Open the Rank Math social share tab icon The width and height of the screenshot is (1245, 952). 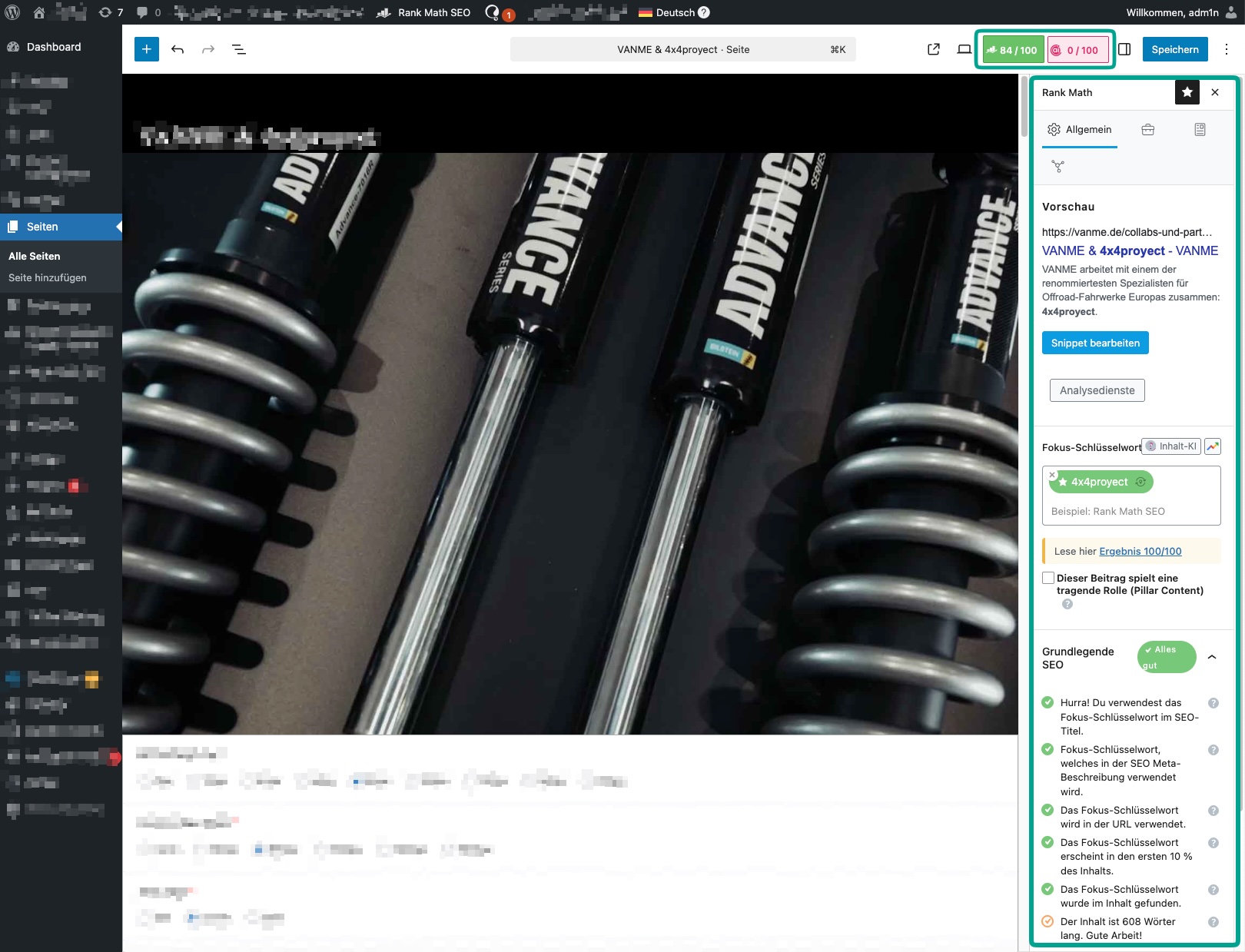1058,166
